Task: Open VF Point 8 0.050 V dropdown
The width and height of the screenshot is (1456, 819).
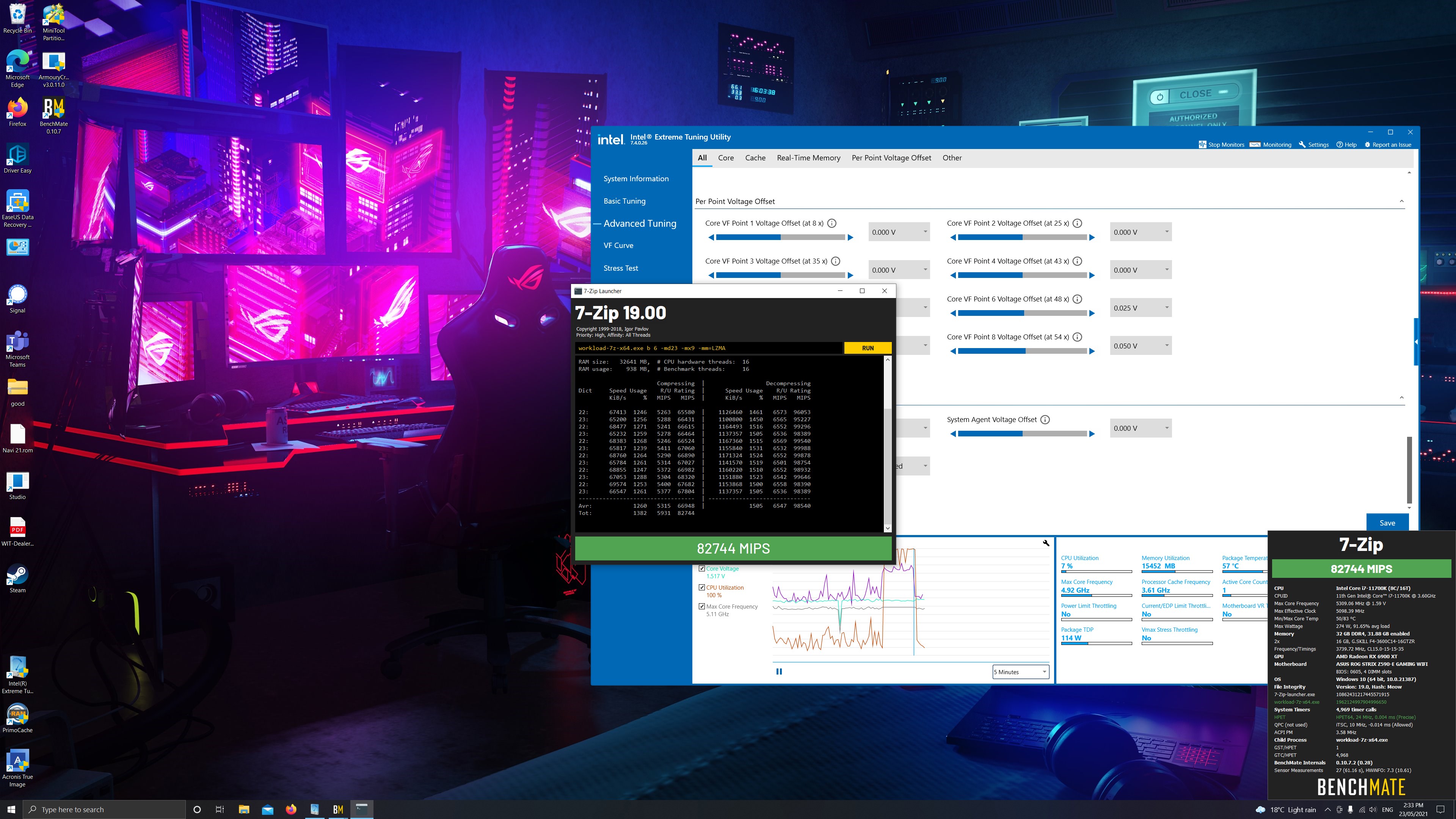Action: coord(1141,345)
